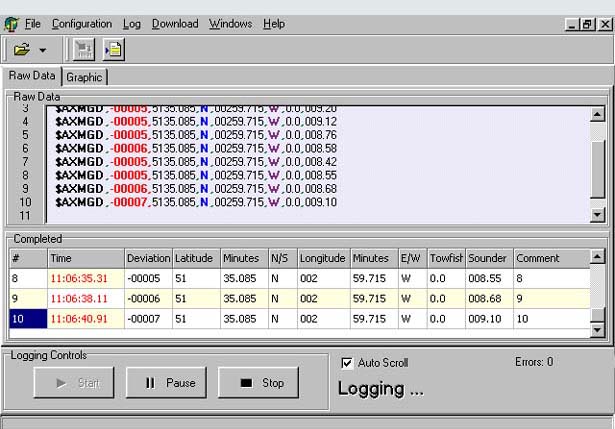Click the N/S column header
615x429 pixels.
282,258
